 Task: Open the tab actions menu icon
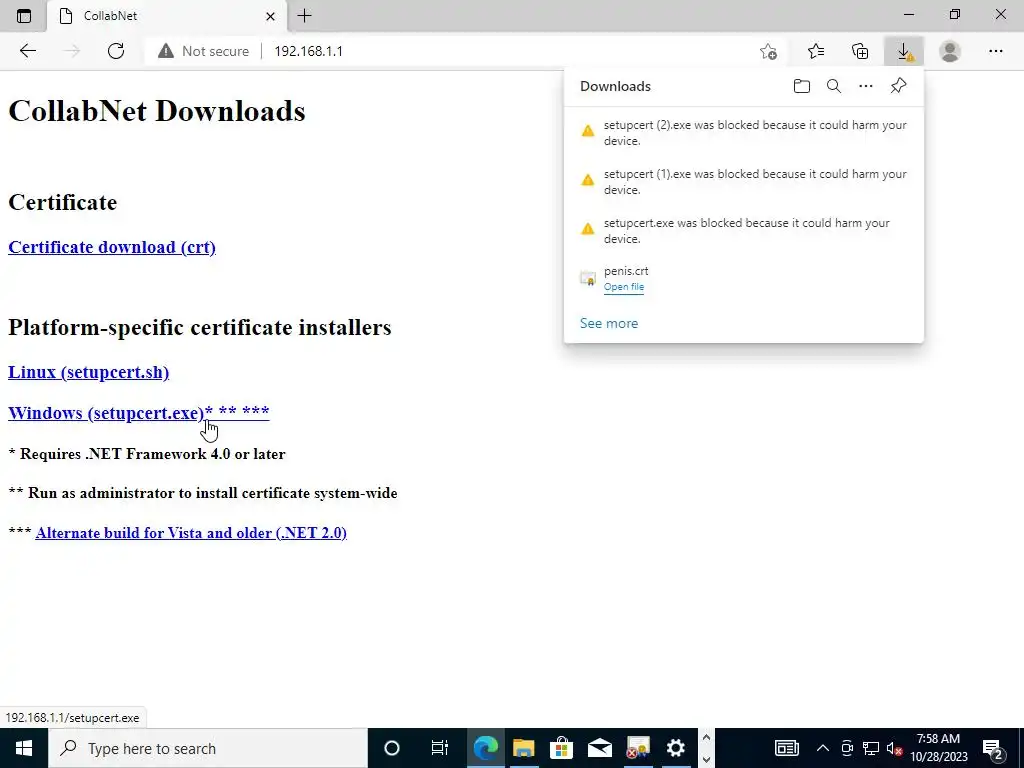[x=24, y=16]
